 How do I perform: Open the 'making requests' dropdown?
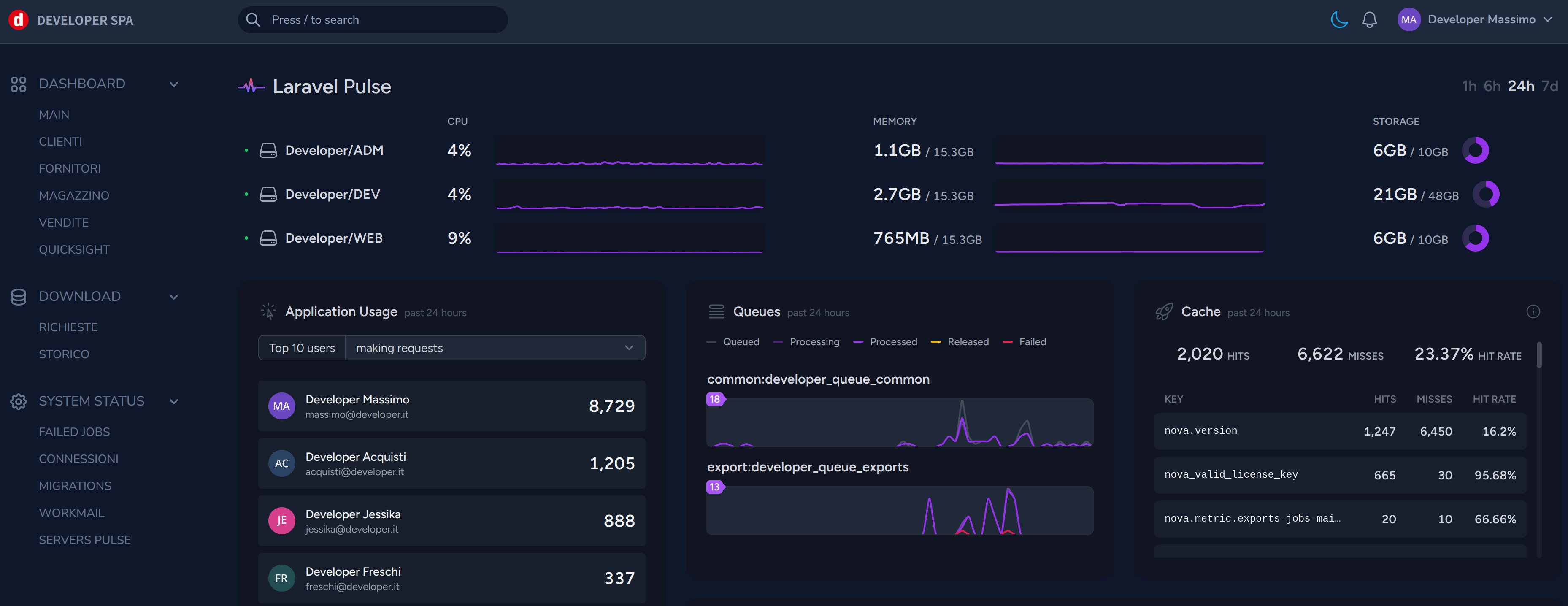(x=495, y=348)
